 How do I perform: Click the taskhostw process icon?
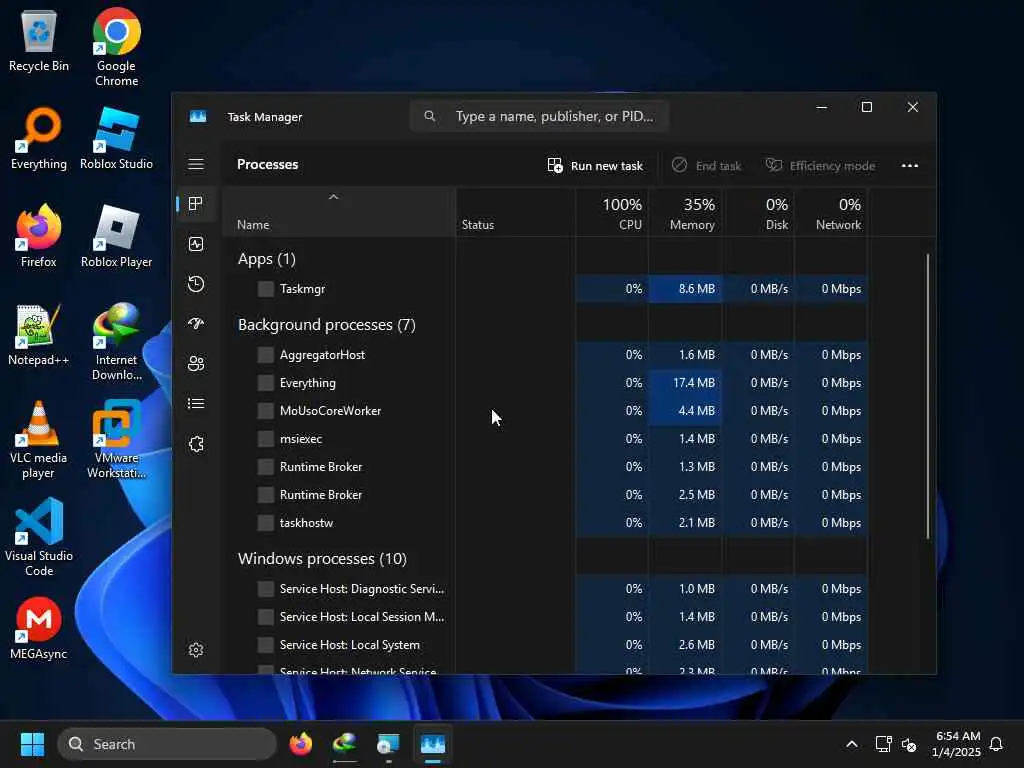tap(266, 522)
